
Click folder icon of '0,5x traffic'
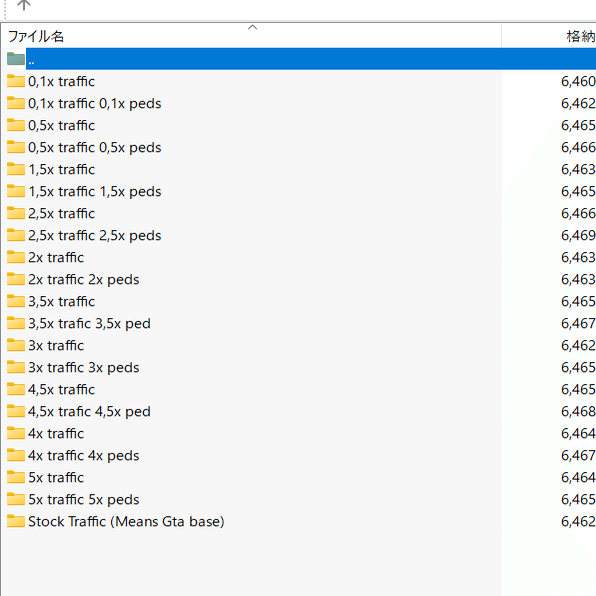click(16, 125)
